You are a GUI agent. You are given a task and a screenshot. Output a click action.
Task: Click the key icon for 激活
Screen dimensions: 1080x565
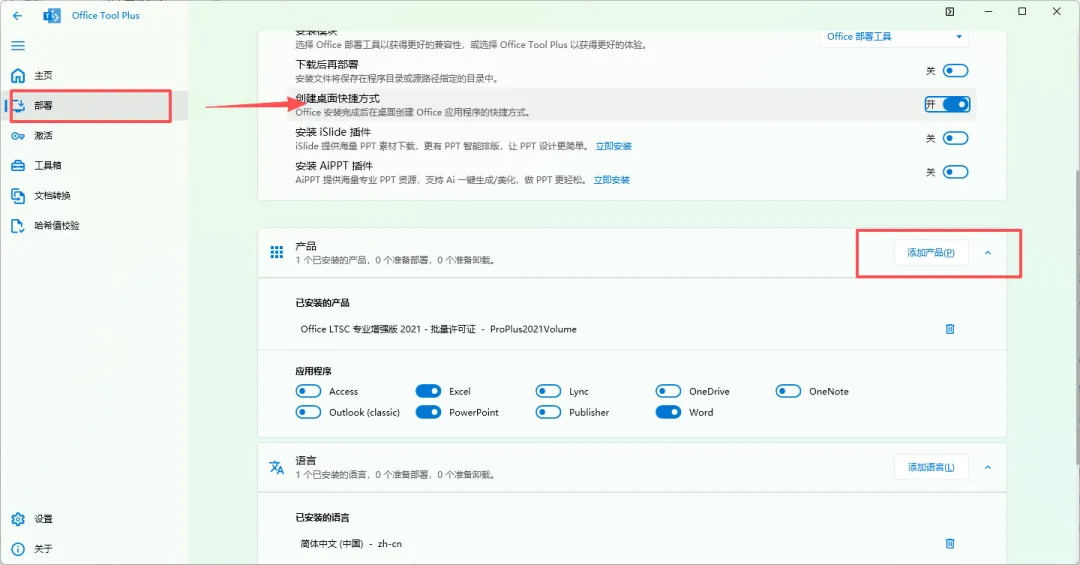18,136
